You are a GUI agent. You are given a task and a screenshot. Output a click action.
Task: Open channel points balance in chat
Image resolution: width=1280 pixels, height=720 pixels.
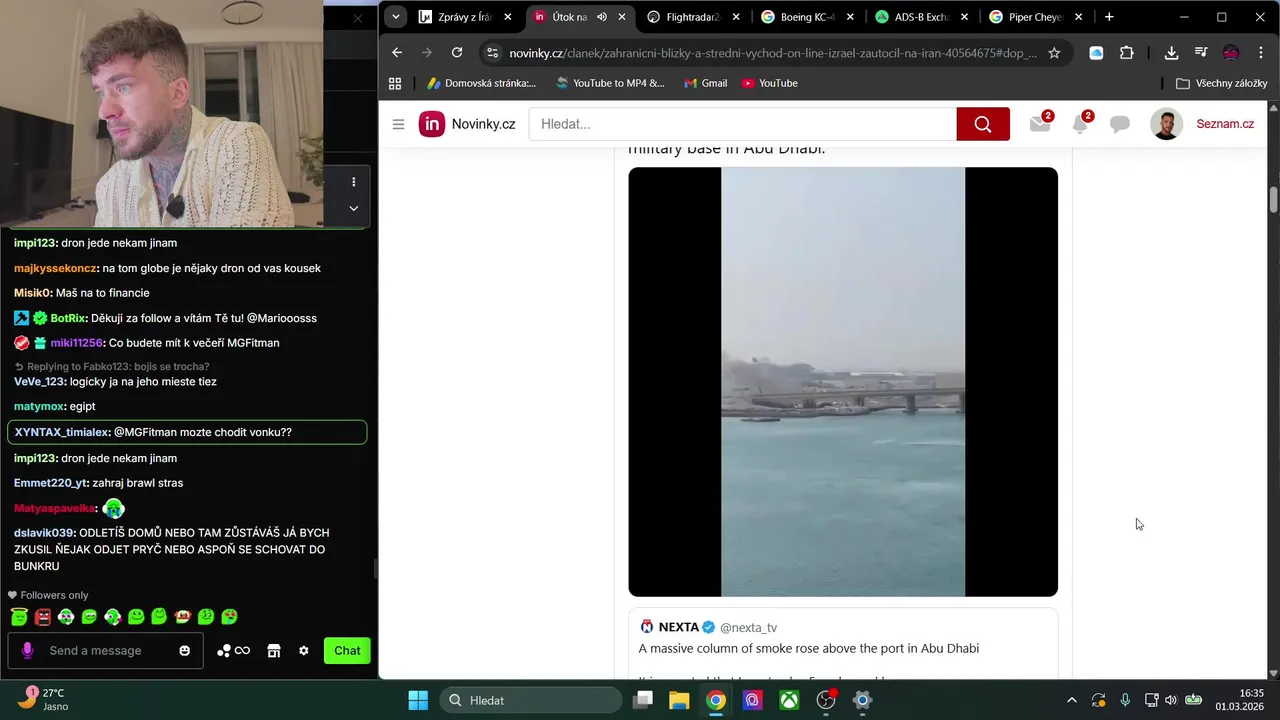233,651
